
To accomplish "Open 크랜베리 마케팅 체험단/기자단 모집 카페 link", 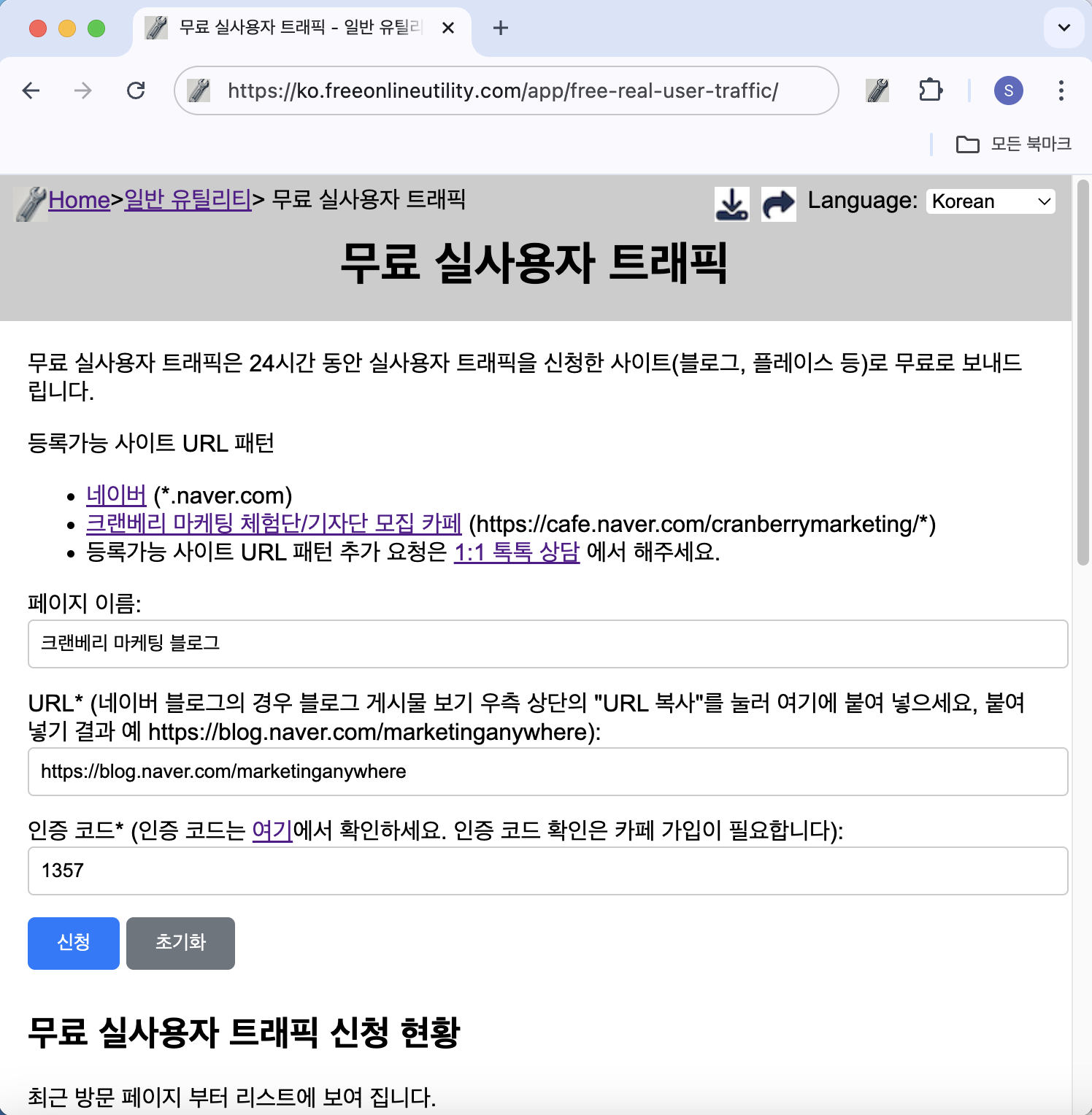I will [274, 524].
